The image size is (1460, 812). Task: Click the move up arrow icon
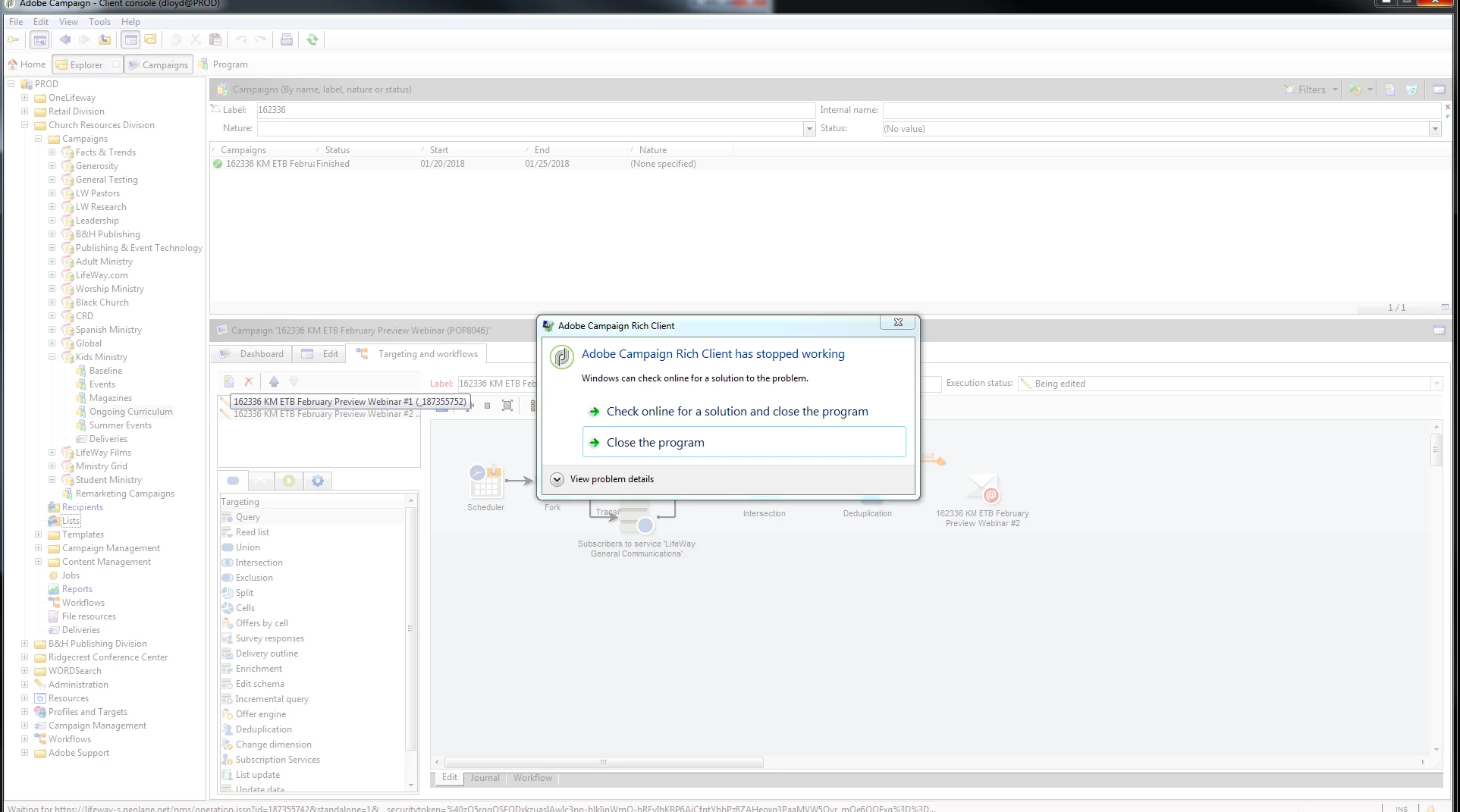pos(274,382)
